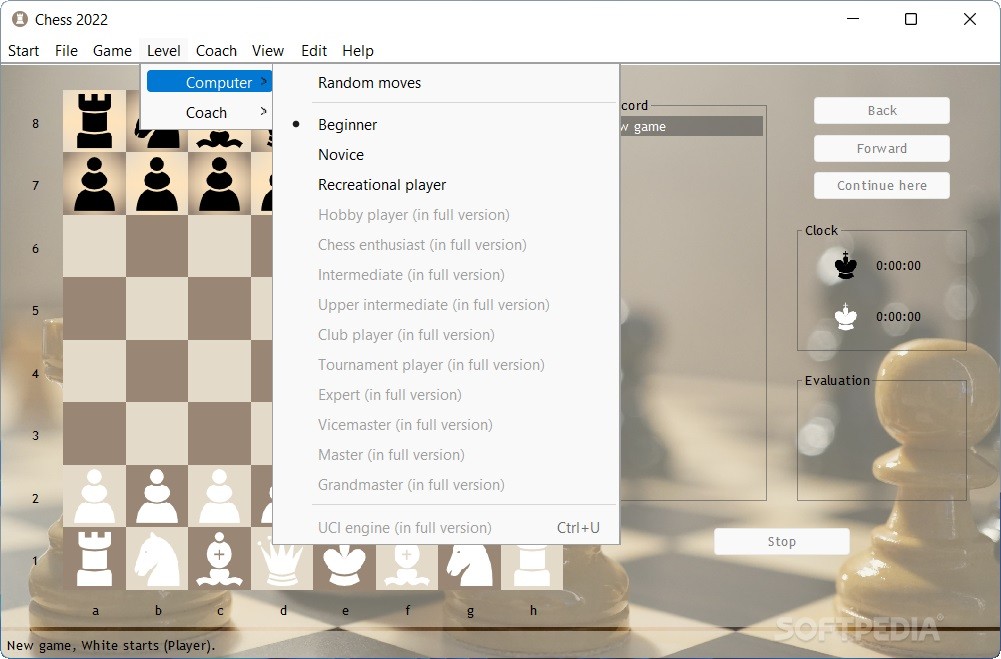Open the File menu
Image resolution: width=1001 pixels, height=659 pixels.
(66, 50)
